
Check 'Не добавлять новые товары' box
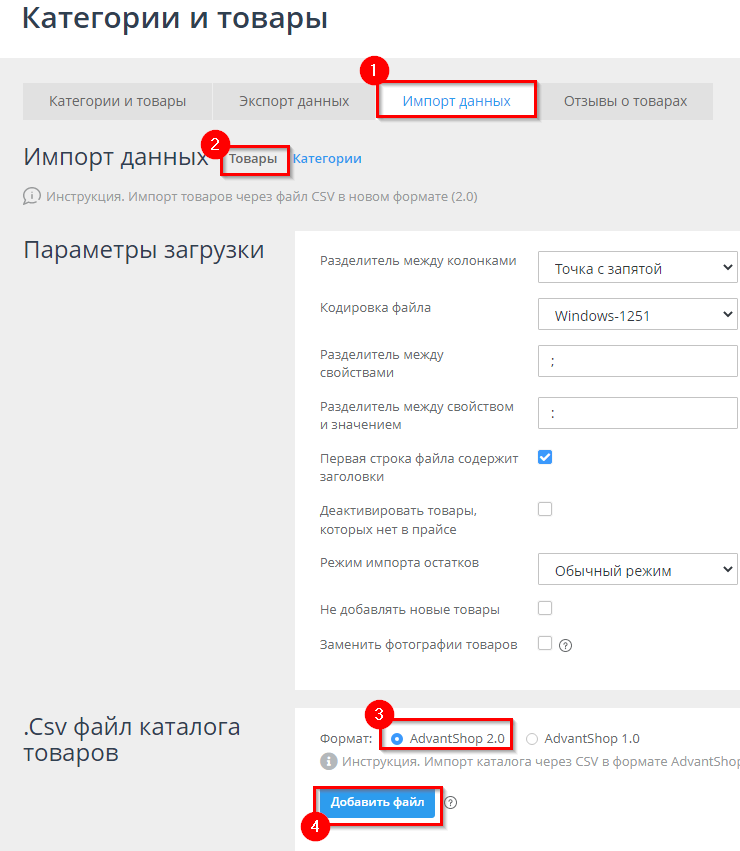tap(545, 608)
